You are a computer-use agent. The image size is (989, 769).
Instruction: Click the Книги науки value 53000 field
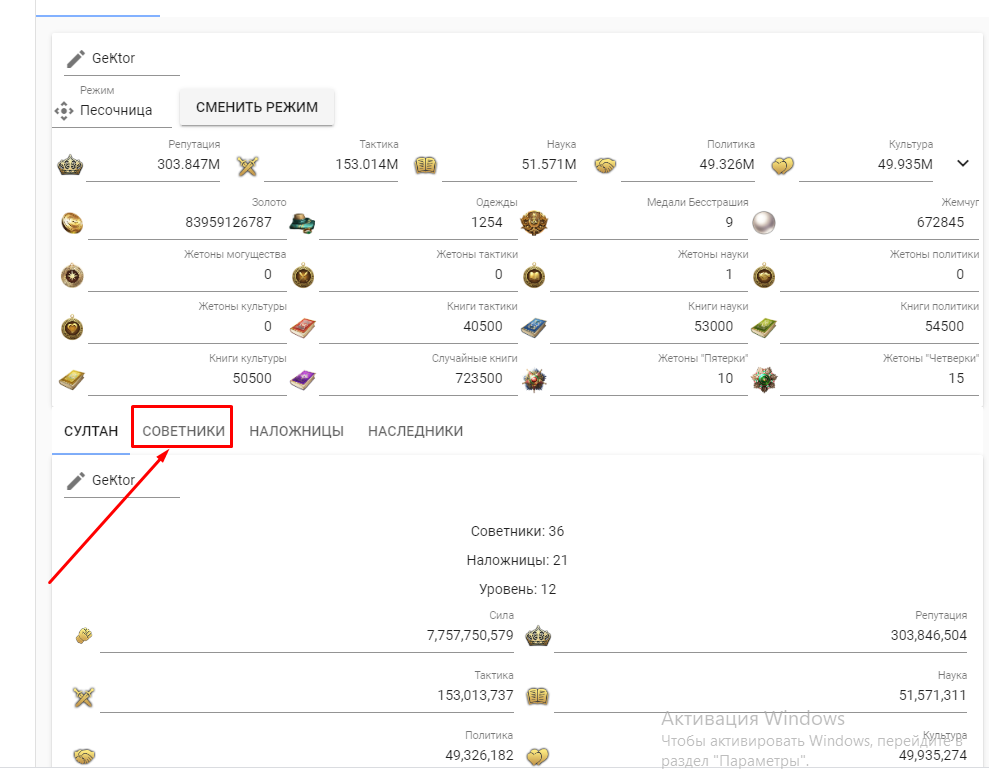click(x=649, y=326)
